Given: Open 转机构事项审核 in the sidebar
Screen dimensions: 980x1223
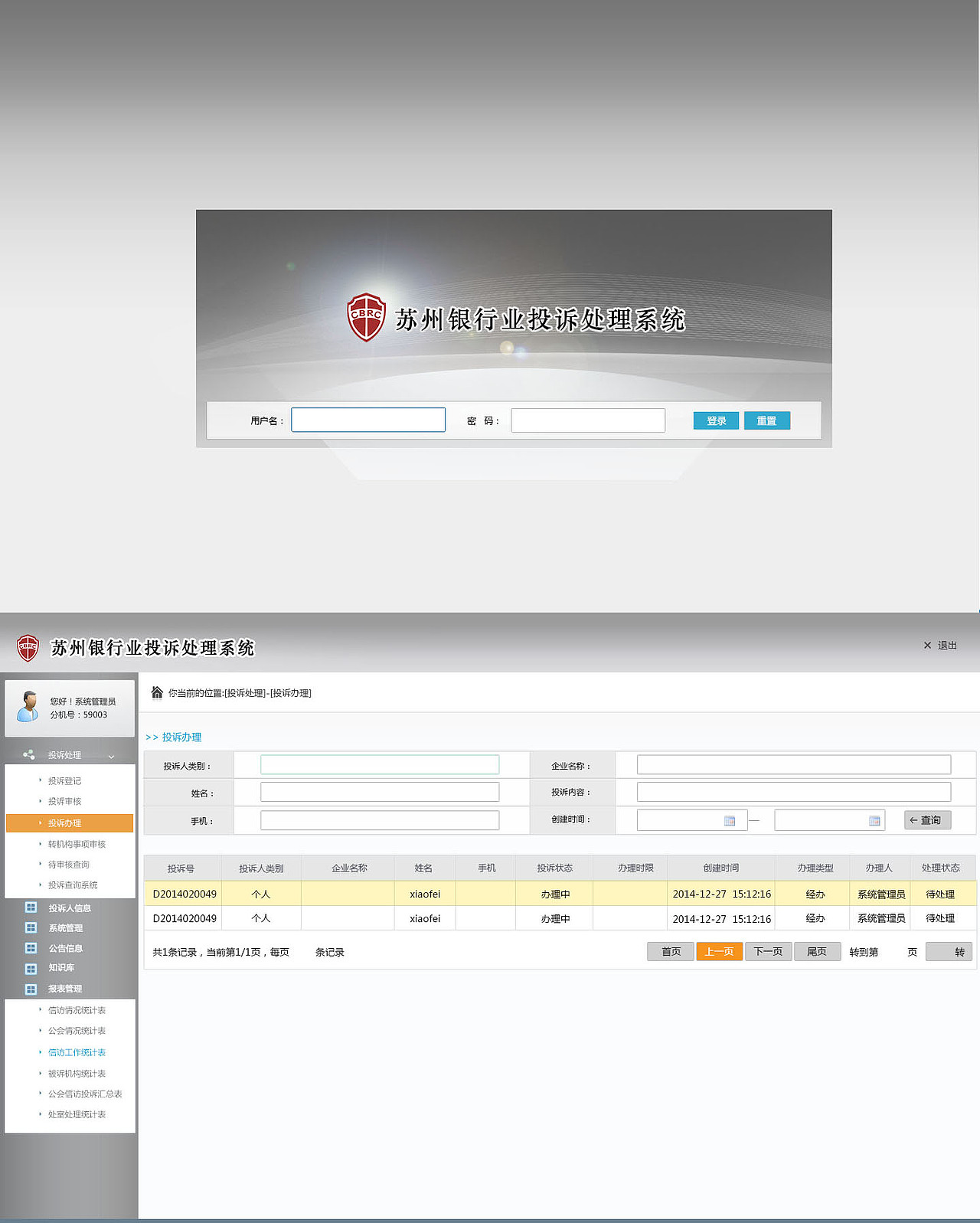Looking at the screenshot, I should click(77, 844).
